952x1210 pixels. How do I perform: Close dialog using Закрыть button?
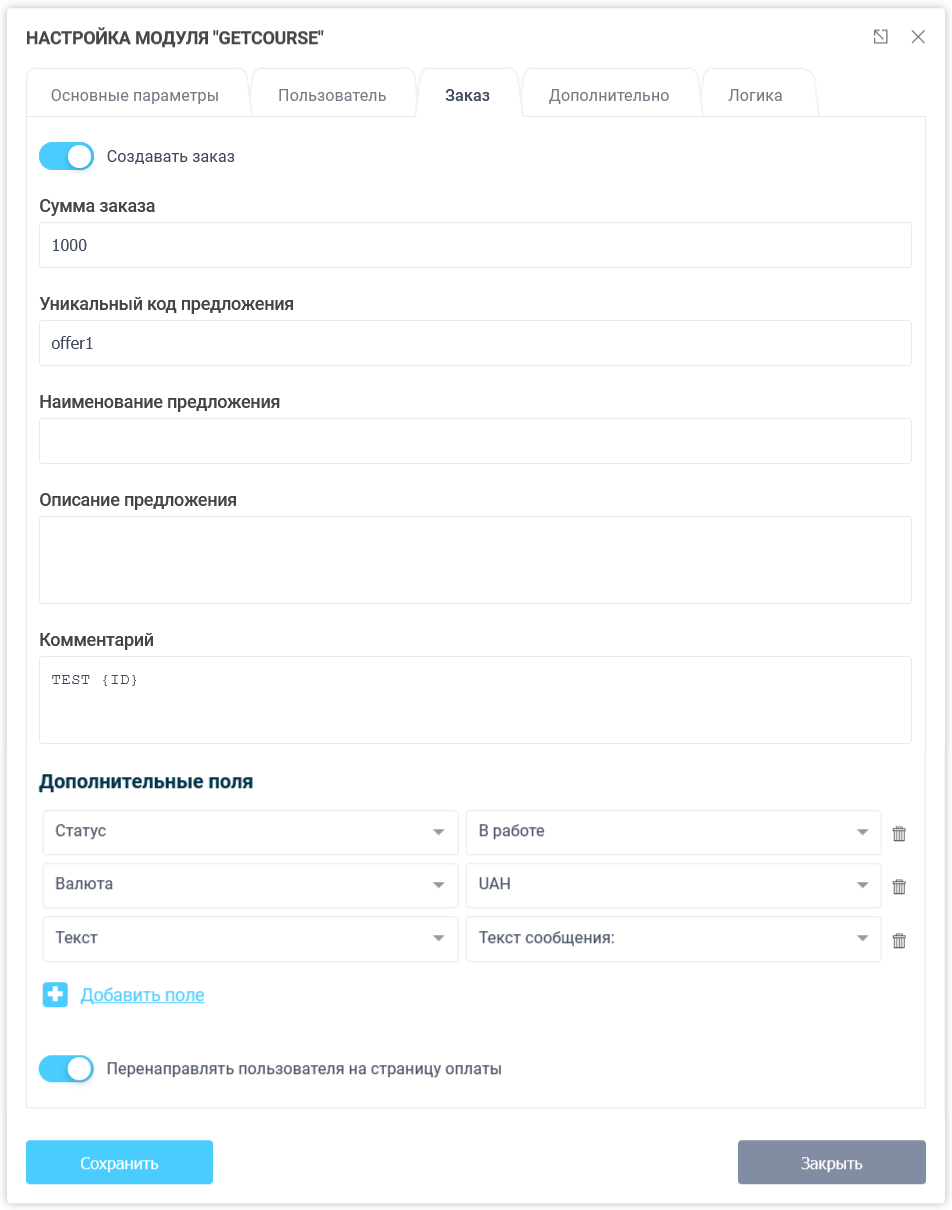[x=832, y=1162]
